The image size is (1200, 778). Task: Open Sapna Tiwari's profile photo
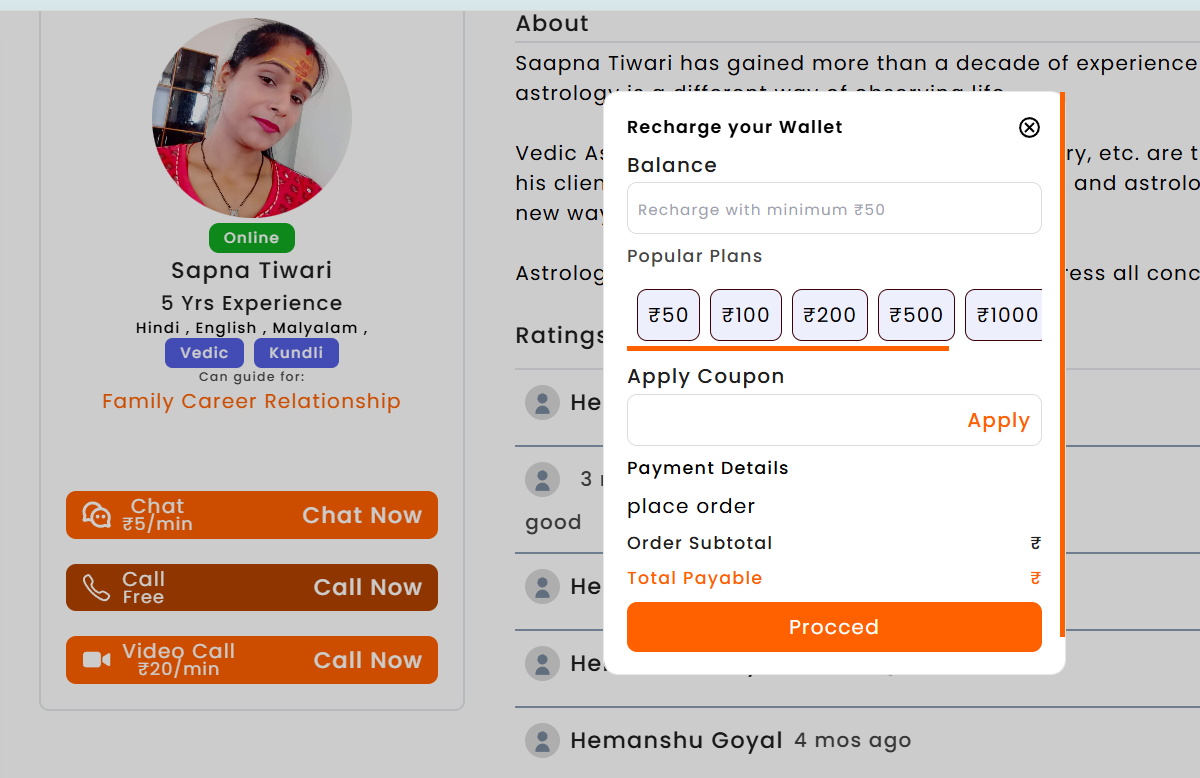pos(252,118)
